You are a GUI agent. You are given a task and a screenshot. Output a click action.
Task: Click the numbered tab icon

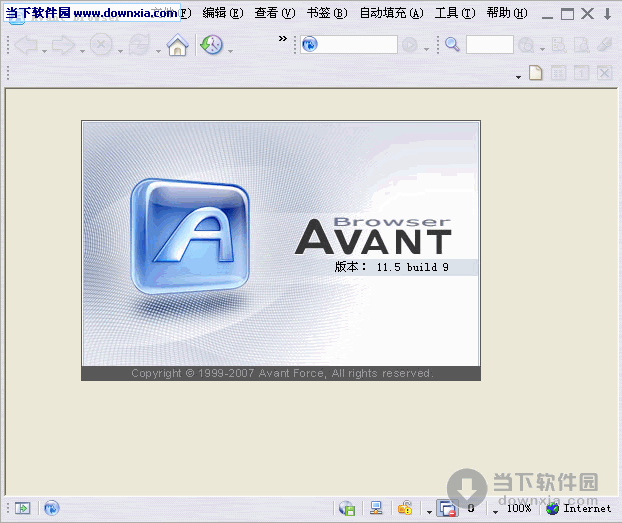click(581, 73)
